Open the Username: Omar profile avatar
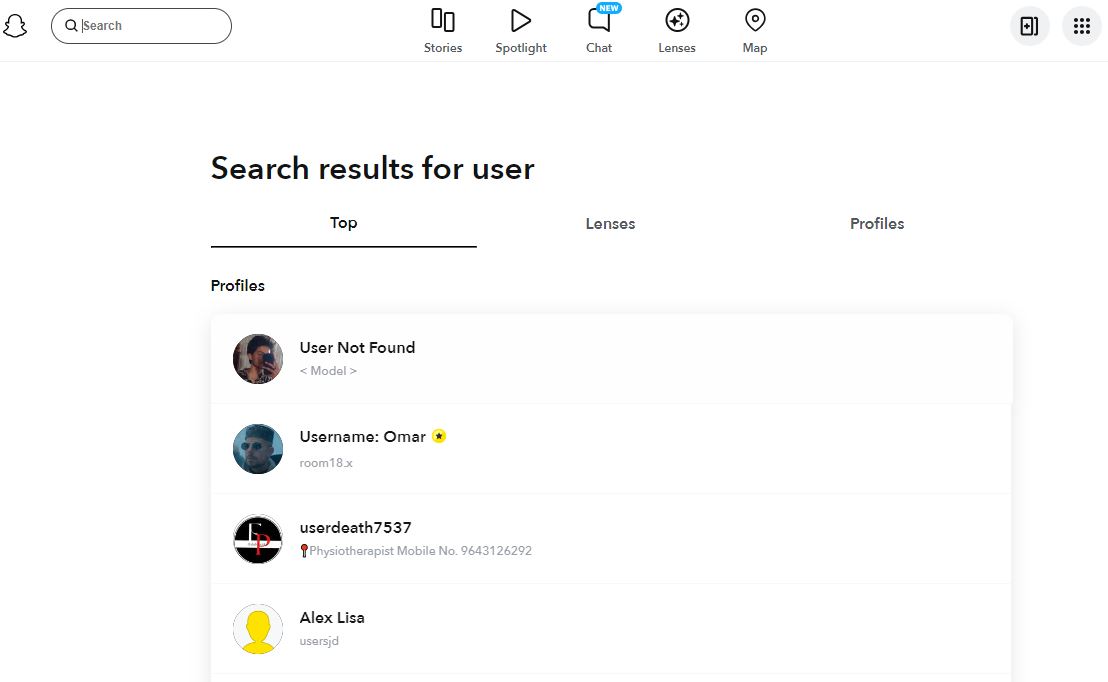The width and height of the screenshot is (1108, 682). click(258, 449)
